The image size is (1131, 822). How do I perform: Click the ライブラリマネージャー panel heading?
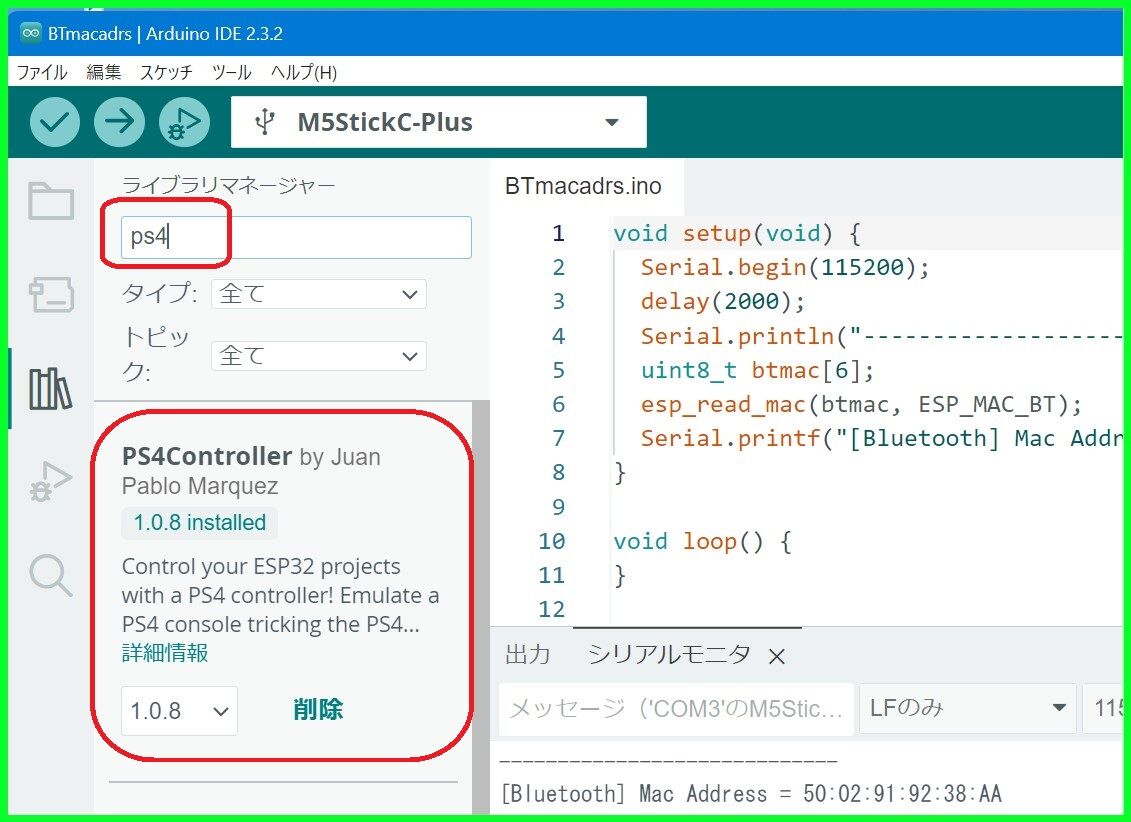click(229, 185)
